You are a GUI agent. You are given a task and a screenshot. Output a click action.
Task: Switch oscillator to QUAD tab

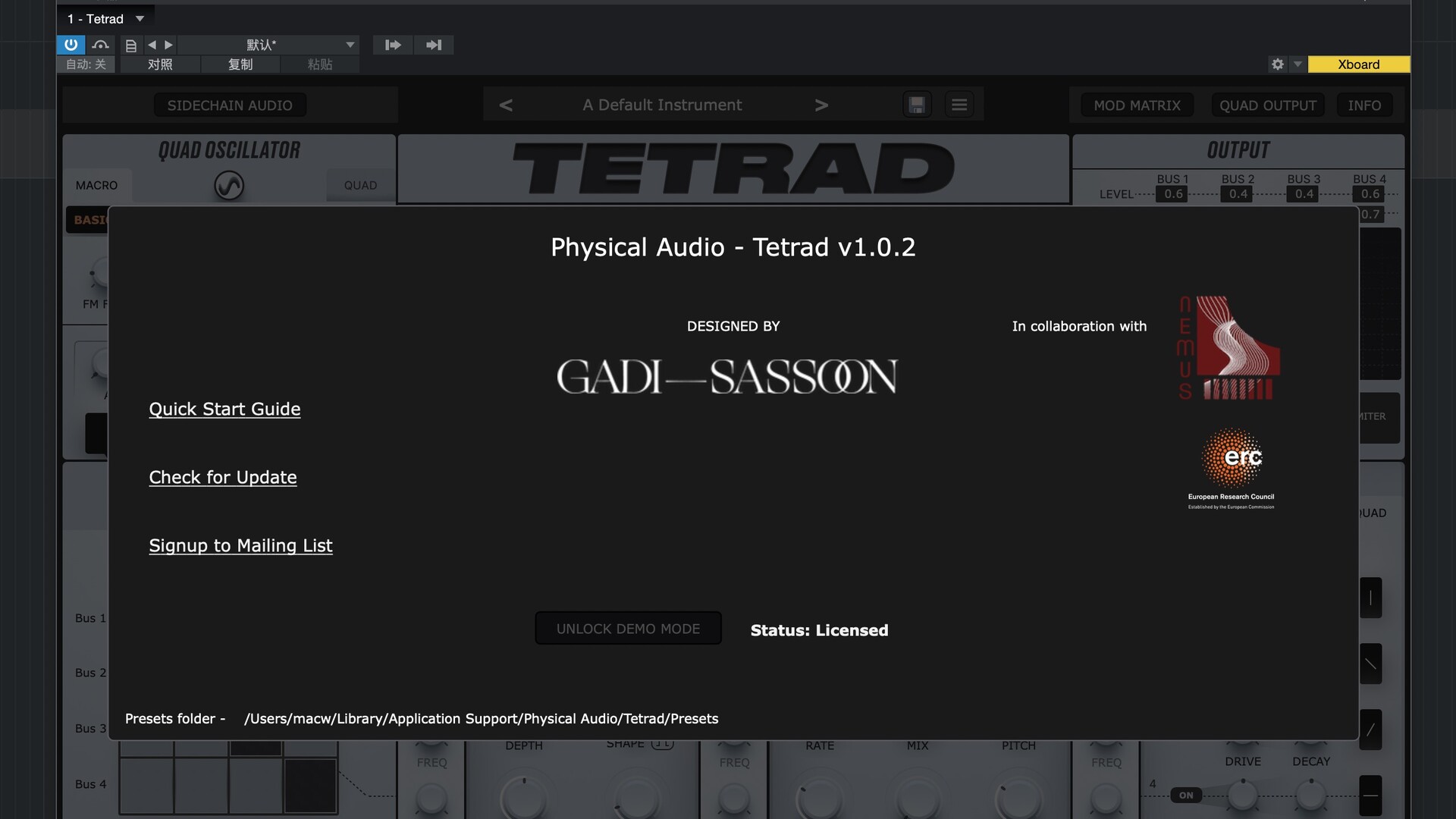click(360, 185)
